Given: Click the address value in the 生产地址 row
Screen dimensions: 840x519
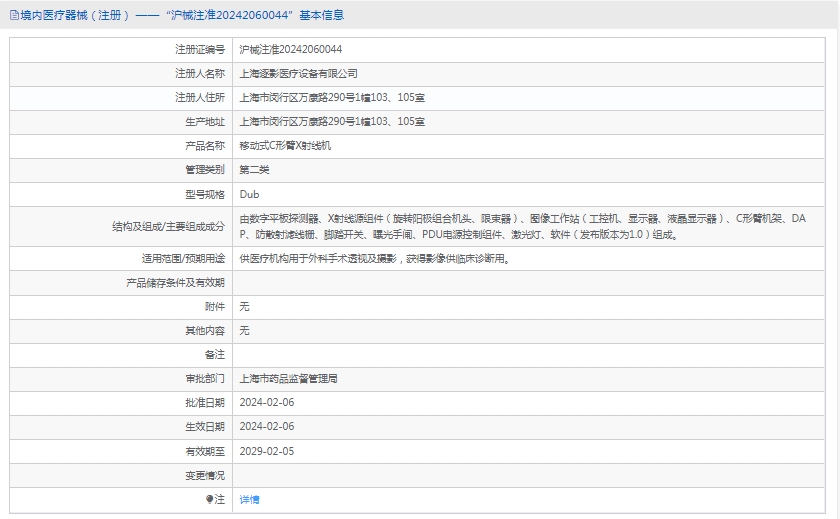Looking at the screenshot, I should point(332,121).
